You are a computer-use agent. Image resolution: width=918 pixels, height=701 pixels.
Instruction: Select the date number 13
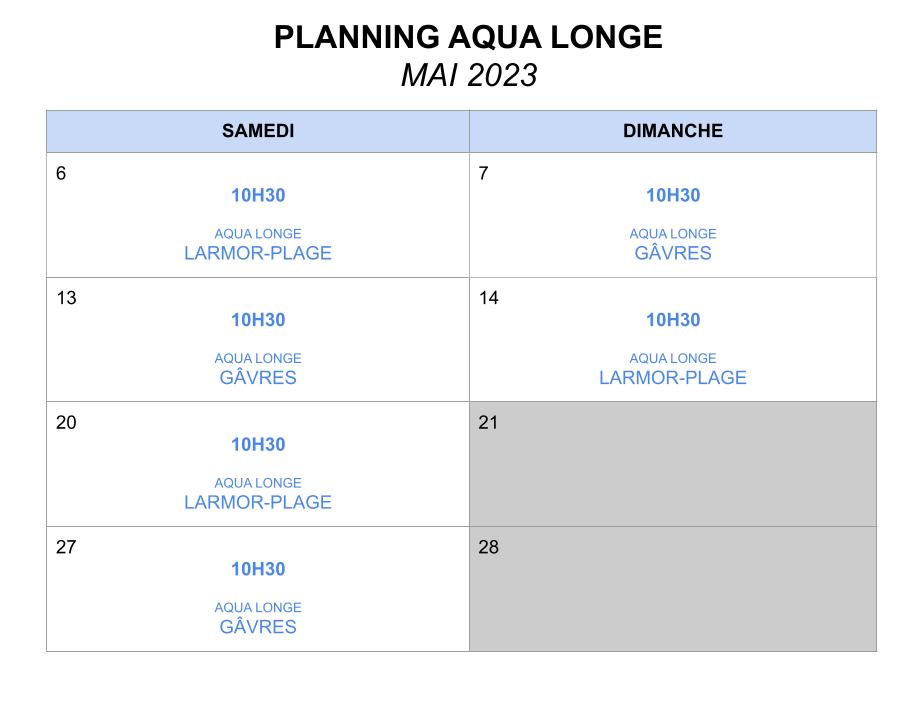pyautogui.click(x=66, y=298)
